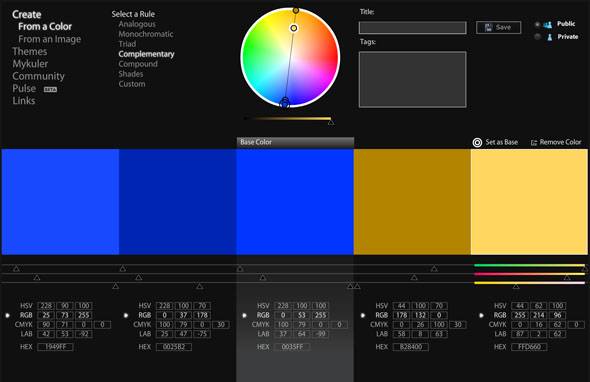
Task: Click the brightness slider handle below color wheel
Action: tap(330, 122)
